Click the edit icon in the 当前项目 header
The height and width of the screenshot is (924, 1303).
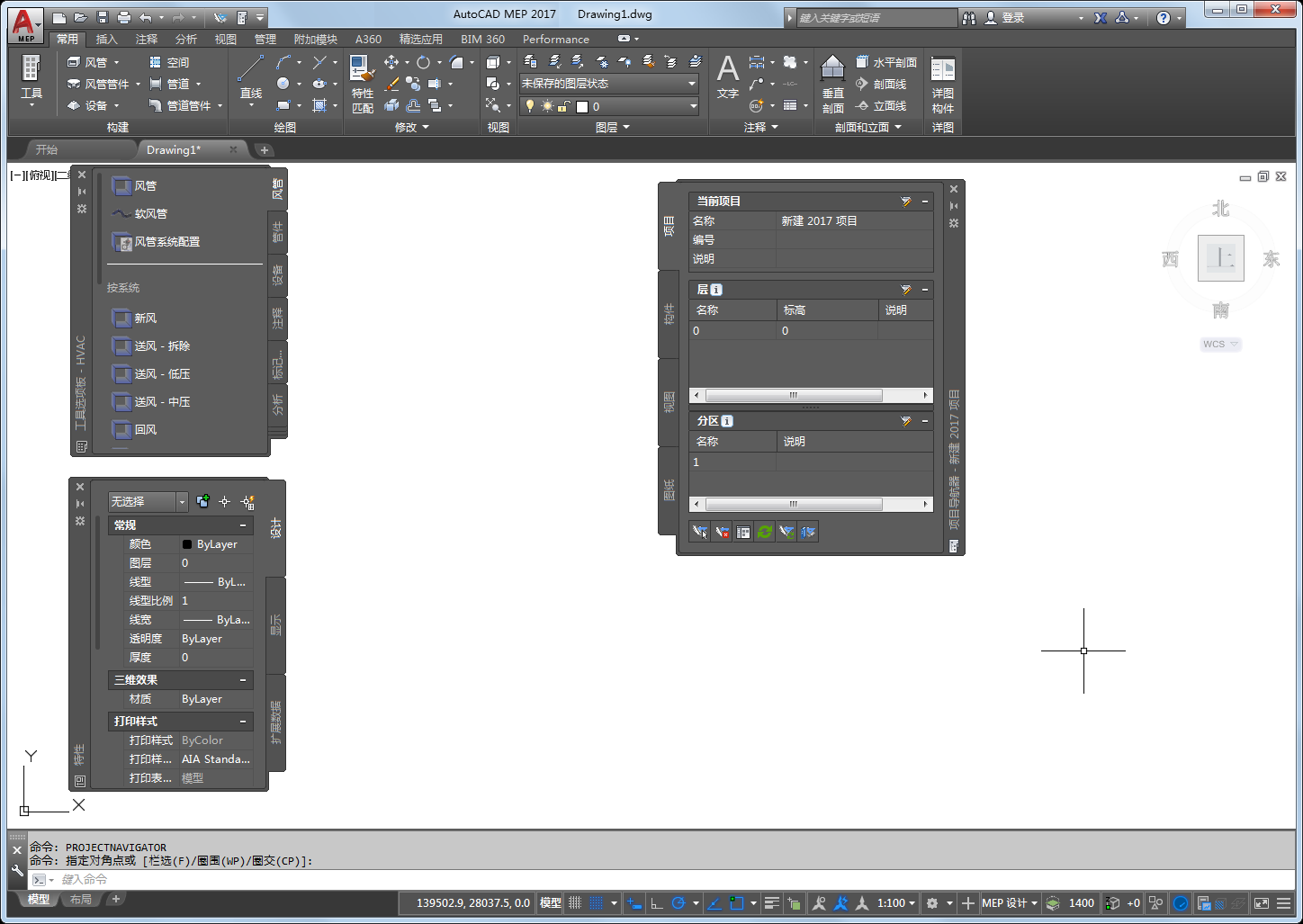click(x=906, y=202)
